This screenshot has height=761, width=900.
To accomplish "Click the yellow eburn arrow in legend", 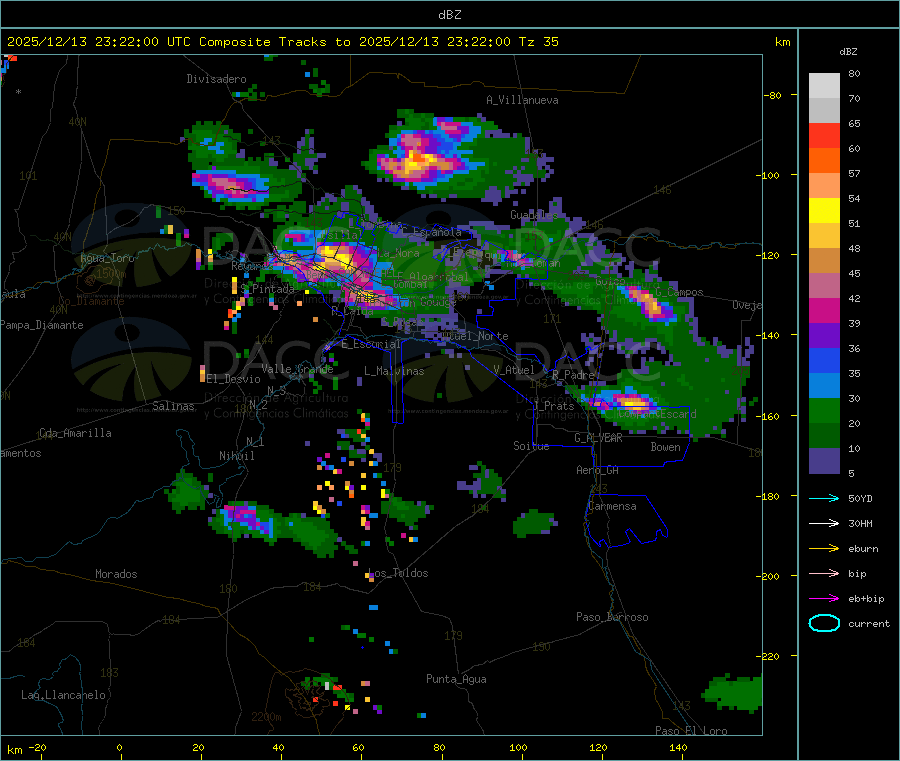I will point(824,549).
